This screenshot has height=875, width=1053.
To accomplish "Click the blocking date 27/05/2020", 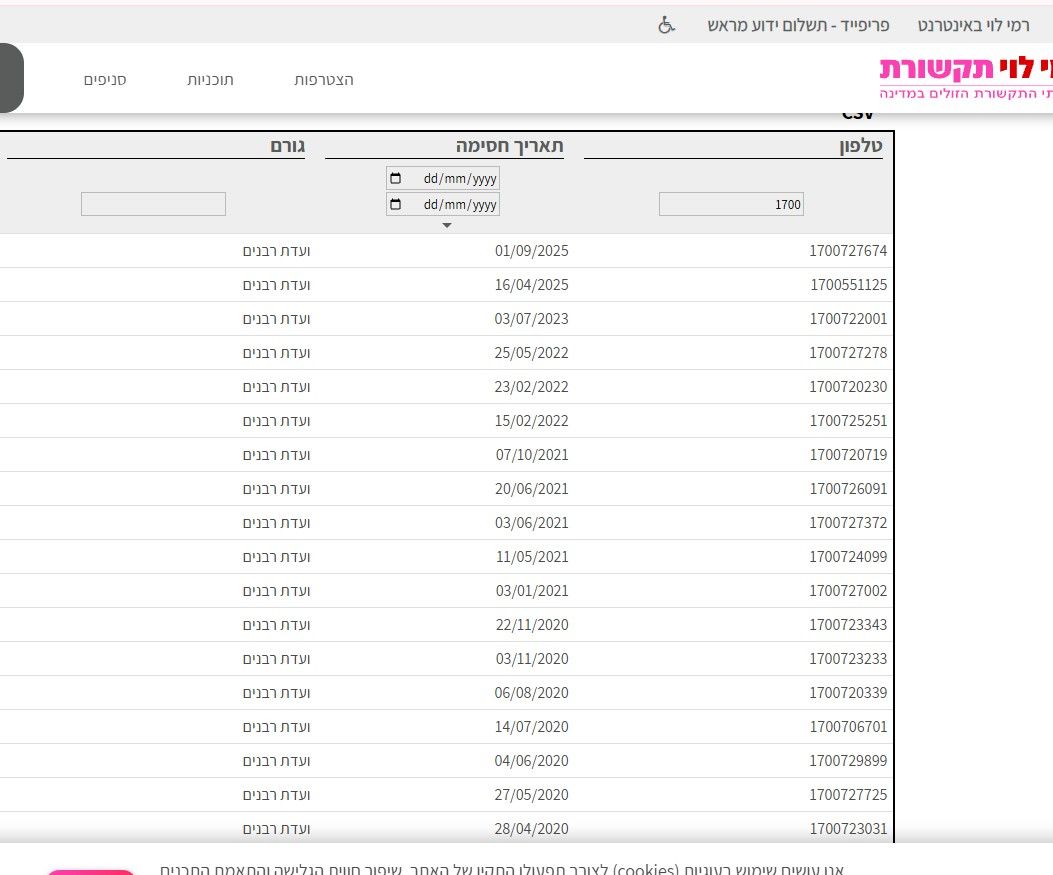I will point(531,795).
